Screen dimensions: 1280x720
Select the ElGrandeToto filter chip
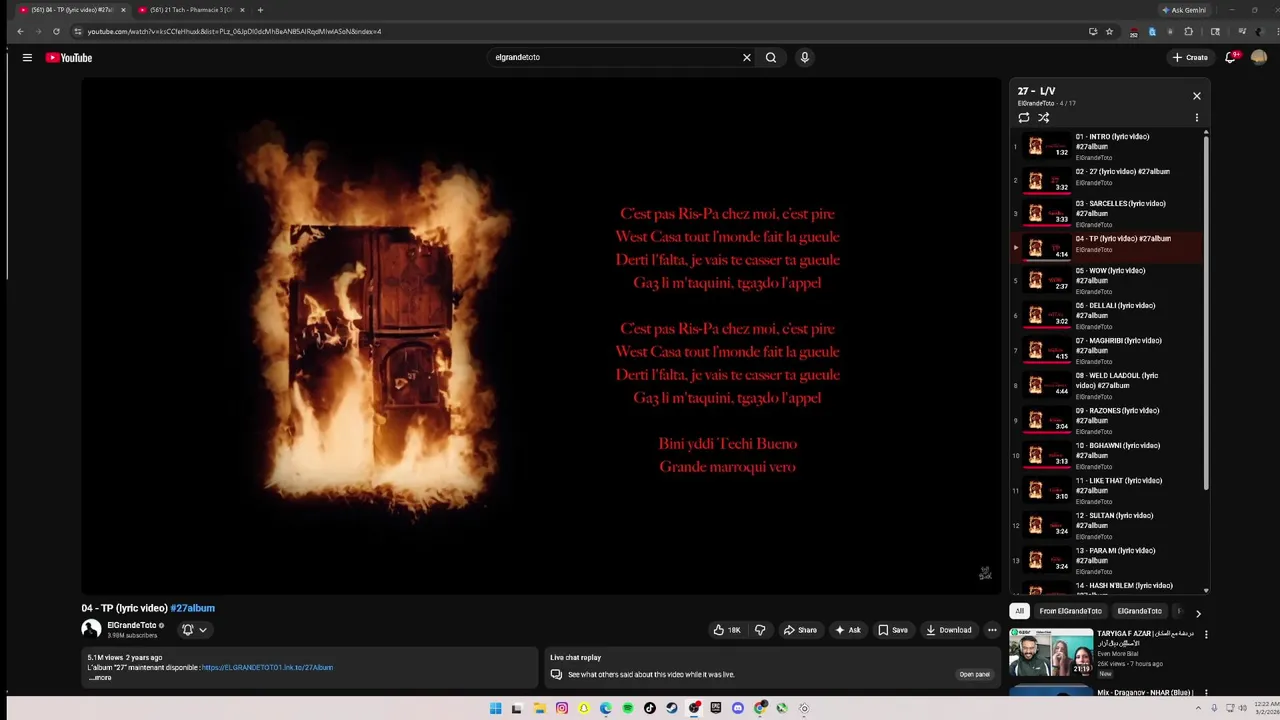click(x=1139, y=611)
